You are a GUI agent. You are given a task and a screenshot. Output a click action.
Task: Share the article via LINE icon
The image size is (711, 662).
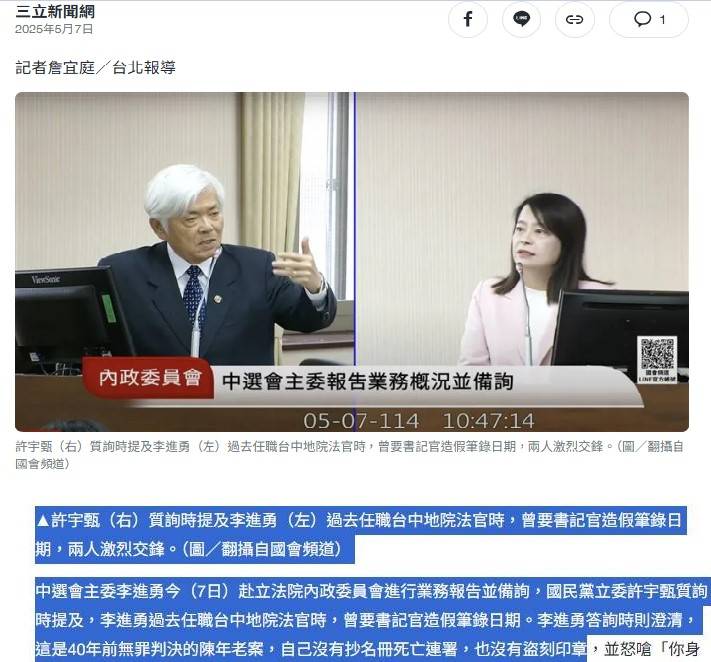tap(521, 19)
